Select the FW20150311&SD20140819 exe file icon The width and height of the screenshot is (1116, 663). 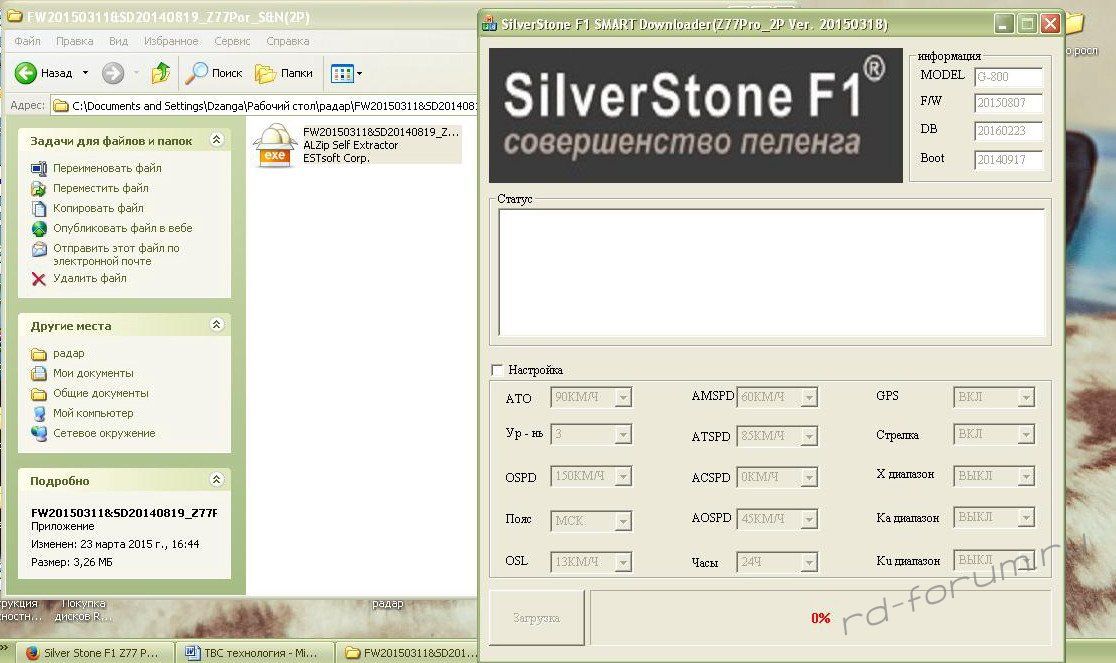[x=275, y=145]
